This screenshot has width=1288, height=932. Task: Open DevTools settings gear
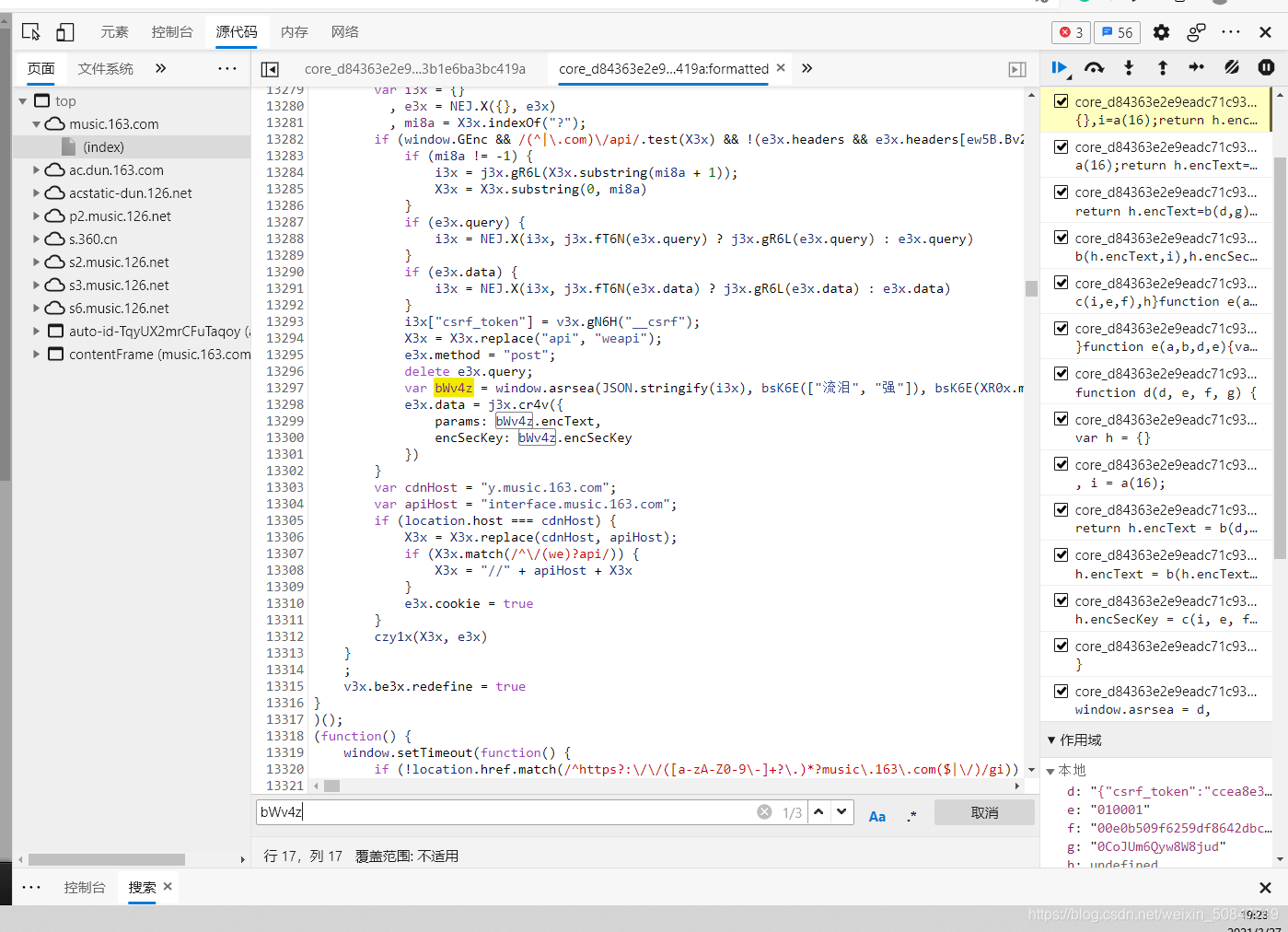pyautogui.click(x=1161, y=32)
